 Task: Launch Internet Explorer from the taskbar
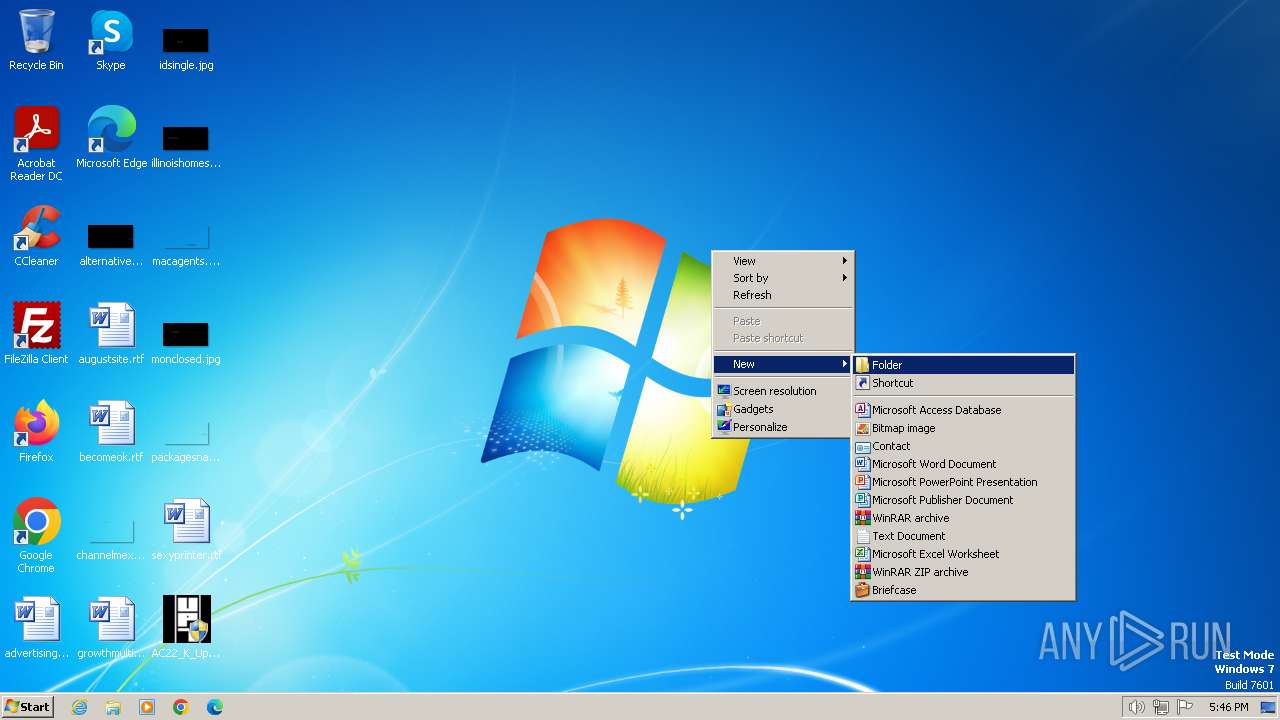click(79, 707)
